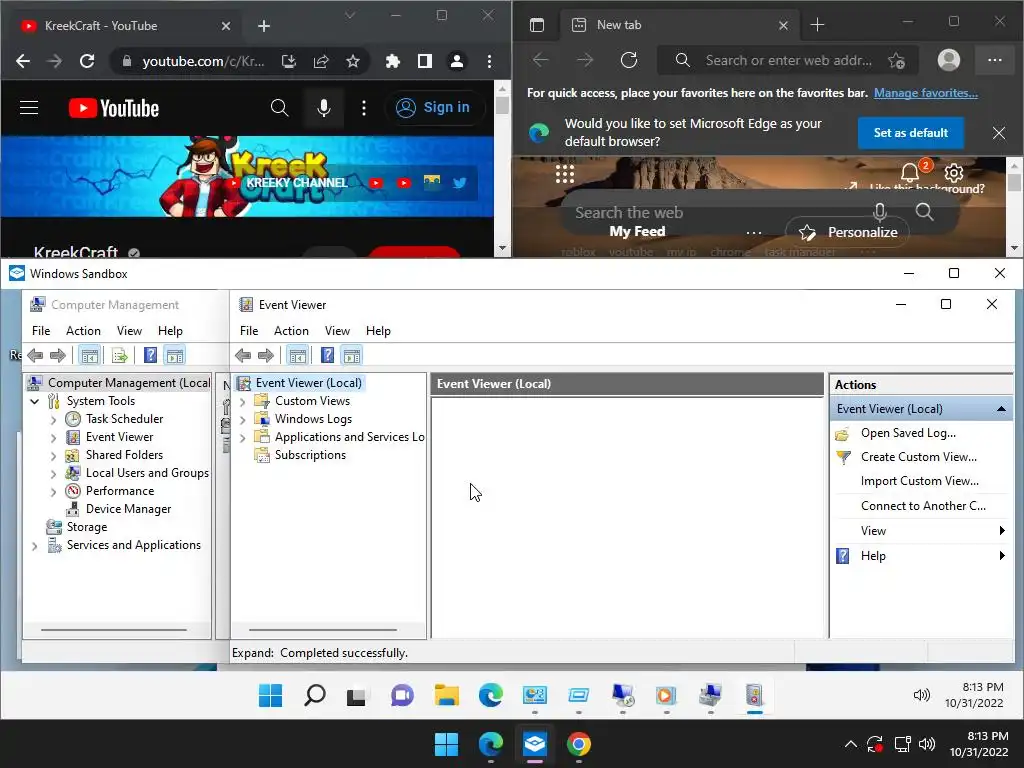Image resolution: width=1024 pixels, height=768 pixels.
Task: Collapse the System Tools node
Action: tap(35, 402)
